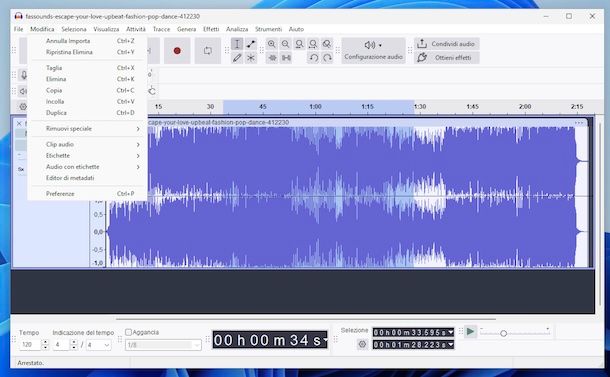Enable the Aggancia snapping checkbox
This screenshot has width=610, height=377.
pos(128,332)
